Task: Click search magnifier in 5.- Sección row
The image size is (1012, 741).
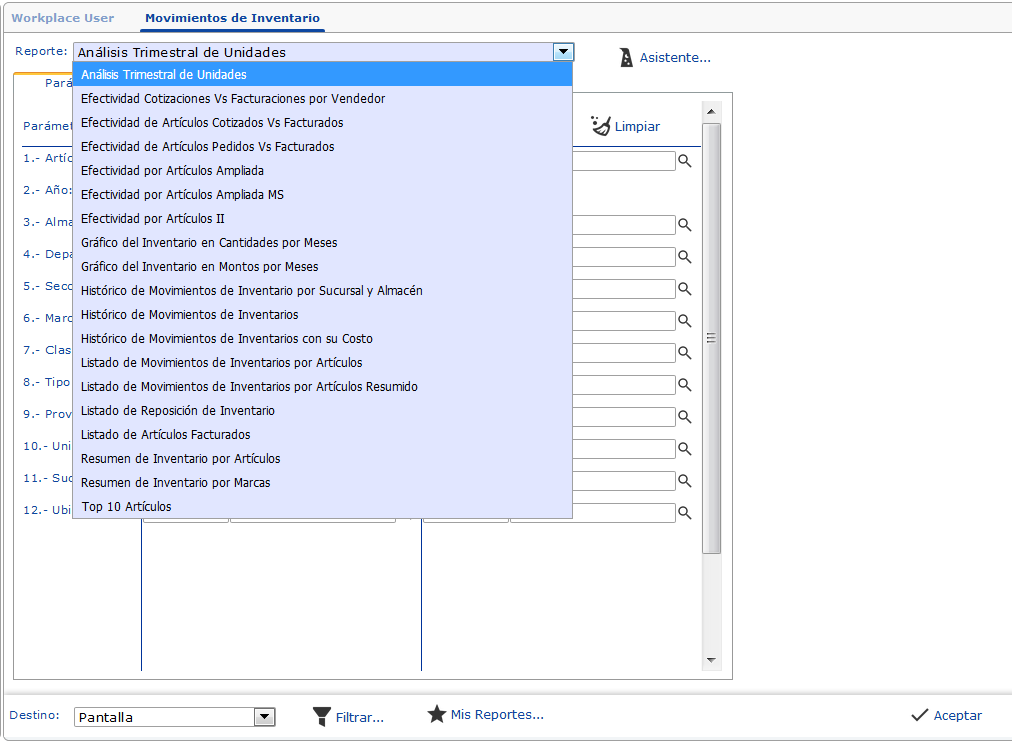Action: point(685,289)
